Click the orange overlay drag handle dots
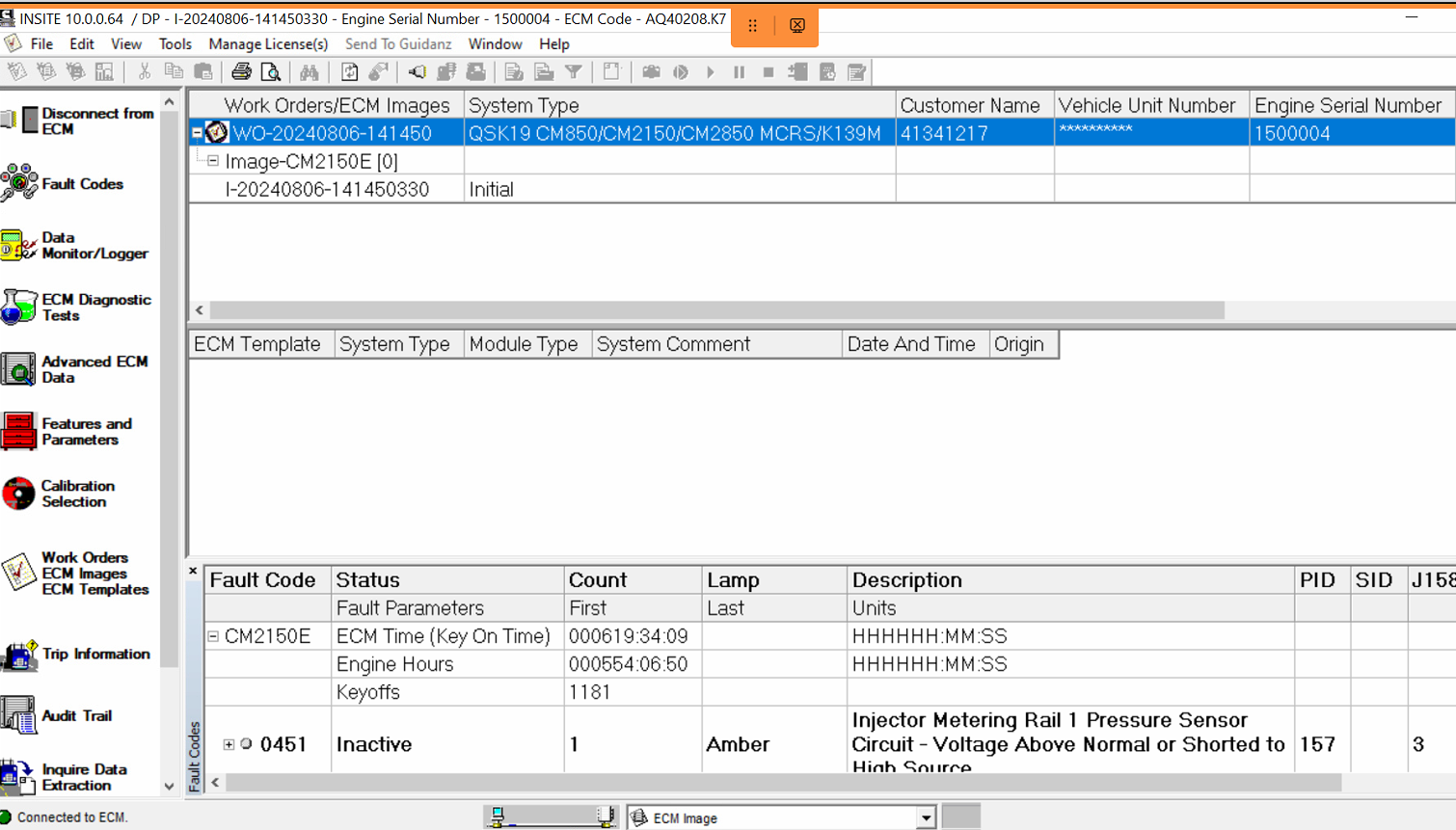 click(753, 26)
